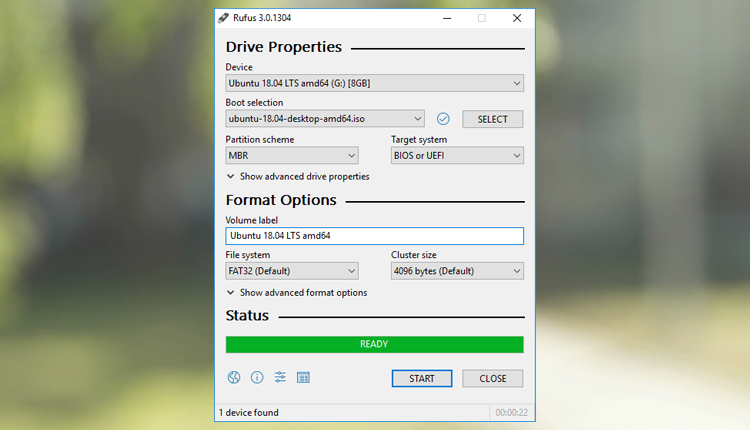Click the 'Rufus 3.0.1304' title text
Image resolution: width=750 pixels, height=430 pixels.
coord(262,18)
